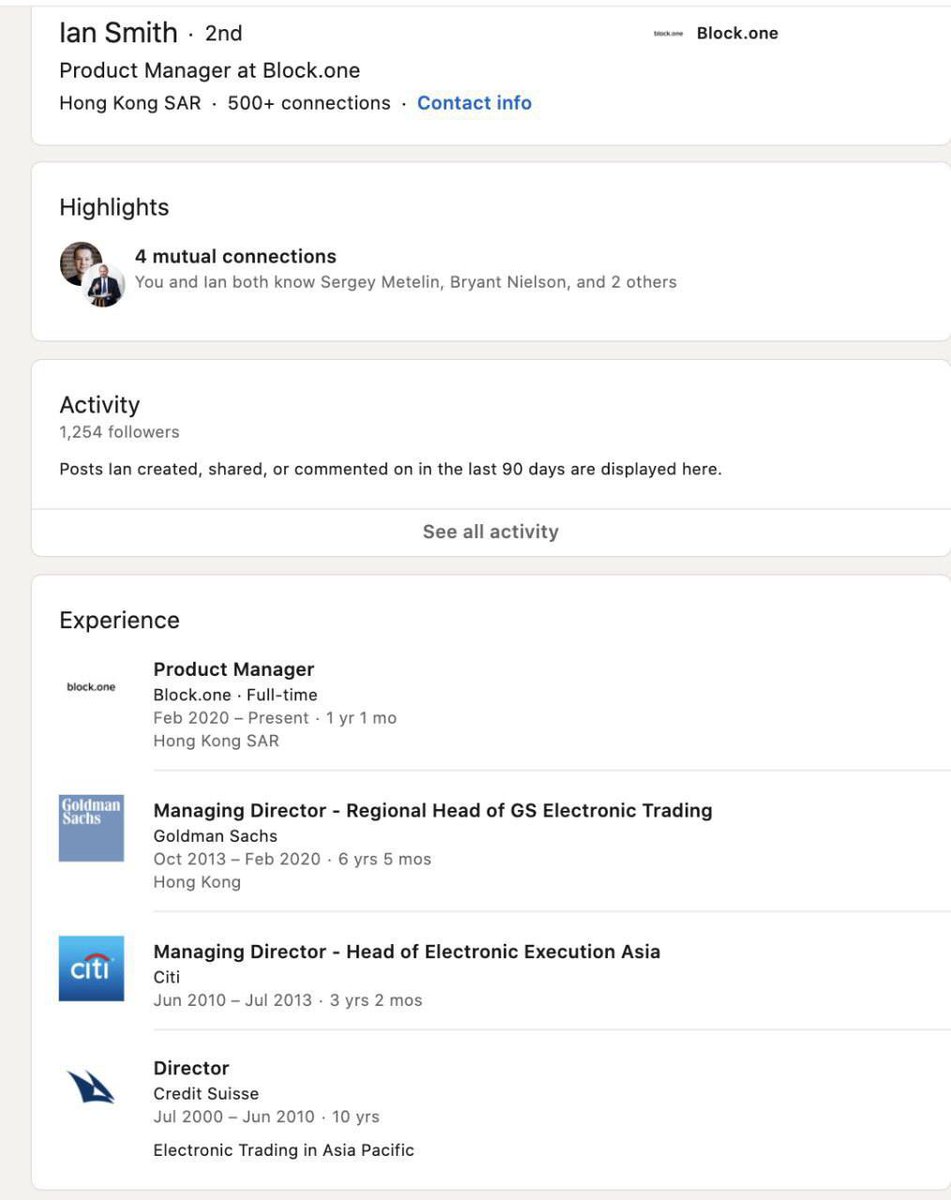Viewport: 951px width, 1200px height.
Task: Click the Managing Director Goldman Sachs job title
Action: pyautogui.click(x=433, y=810)
